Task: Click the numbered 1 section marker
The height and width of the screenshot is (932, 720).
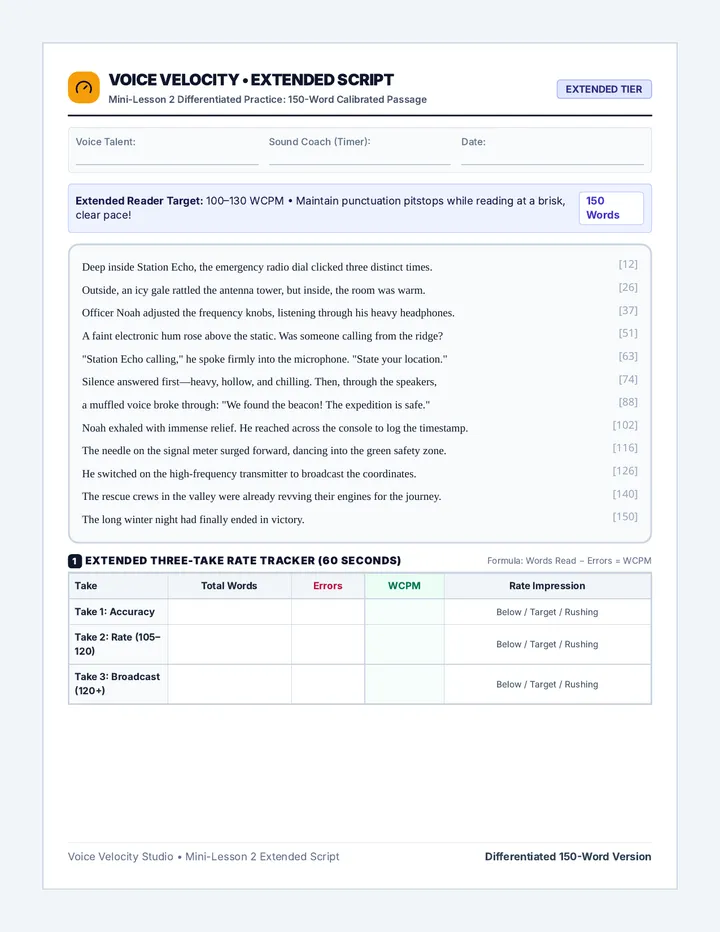Action: 75,561
